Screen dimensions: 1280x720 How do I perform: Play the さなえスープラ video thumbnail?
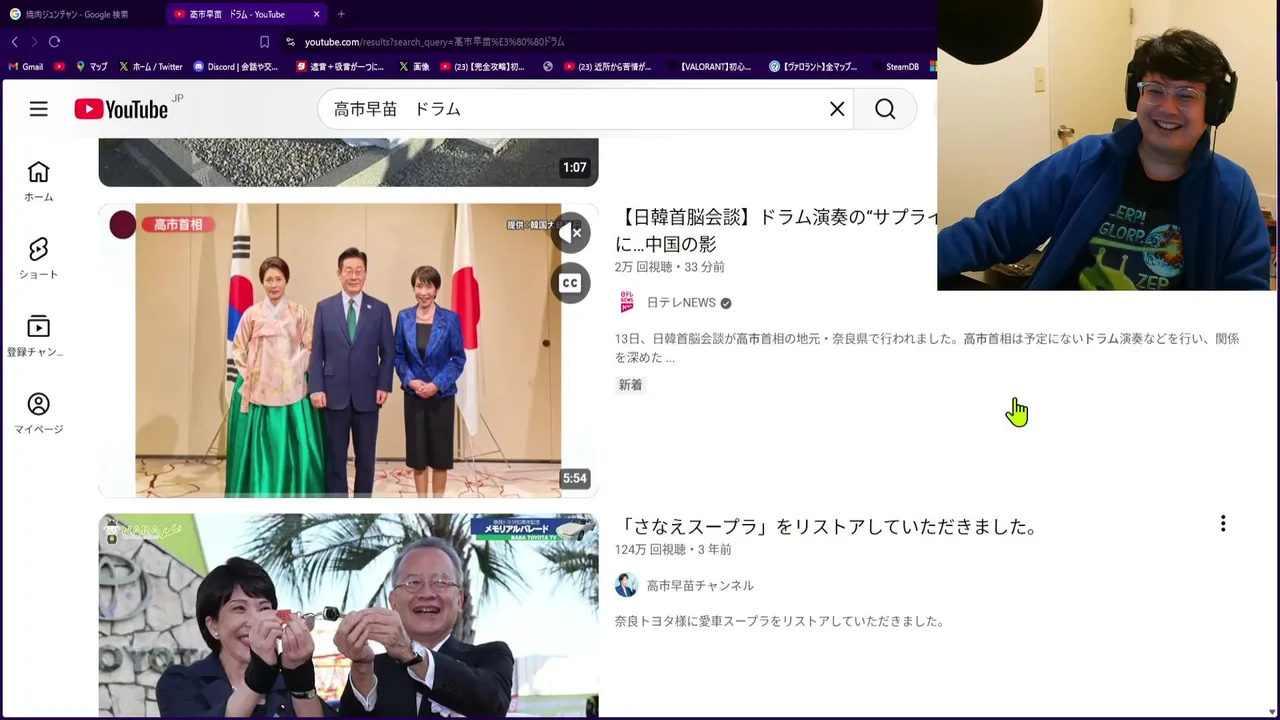348,615
